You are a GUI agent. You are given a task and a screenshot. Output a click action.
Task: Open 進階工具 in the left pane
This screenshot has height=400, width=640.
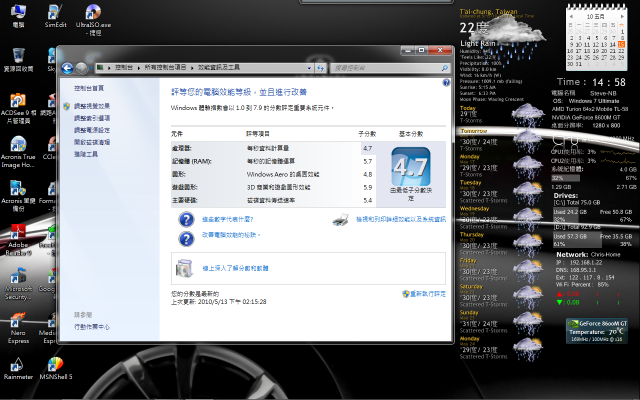(86, 154)
